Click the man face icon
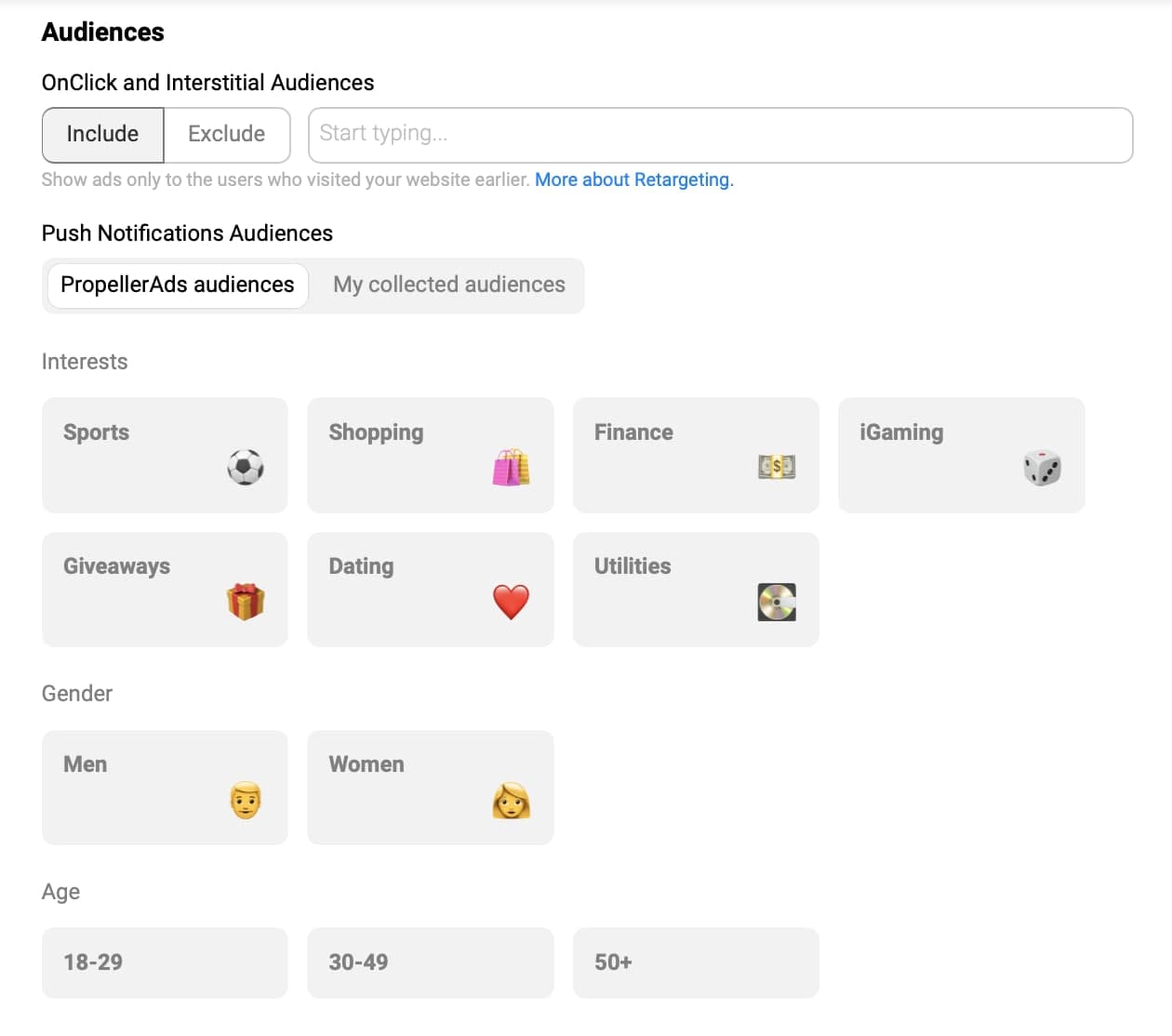The width and height of the screenshot is (1172, 1036). click(x=246, y=800)
